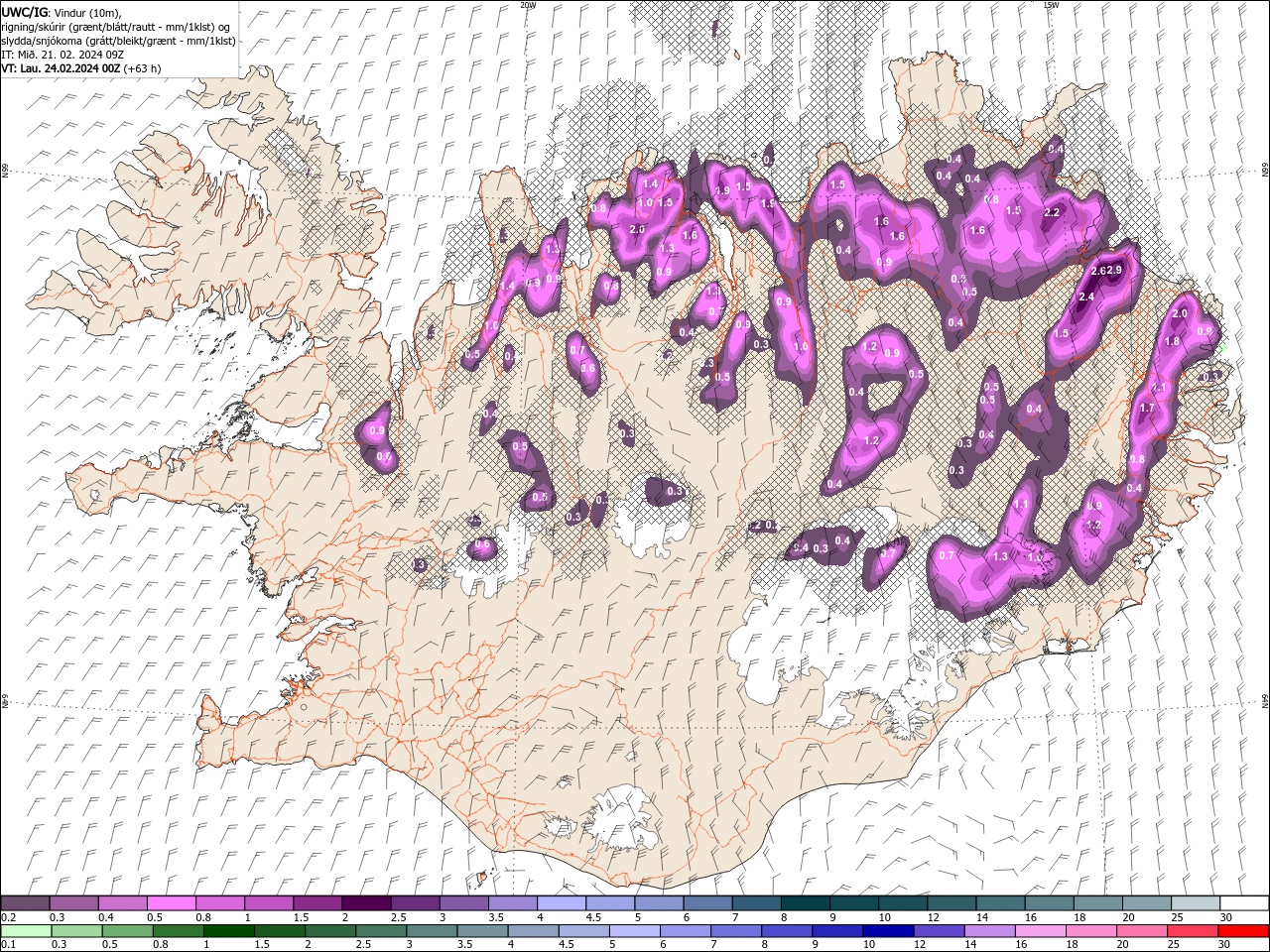Click the bold "UWC/IG" title text
The width and height of the screenshot is (1270, 952).
(25, 11)
